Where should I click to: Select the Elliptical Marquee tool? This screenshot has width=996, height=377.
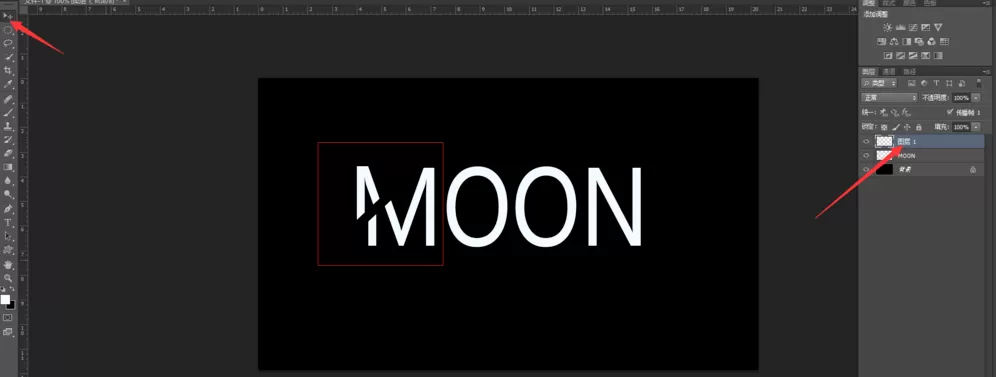click(8, 30)
